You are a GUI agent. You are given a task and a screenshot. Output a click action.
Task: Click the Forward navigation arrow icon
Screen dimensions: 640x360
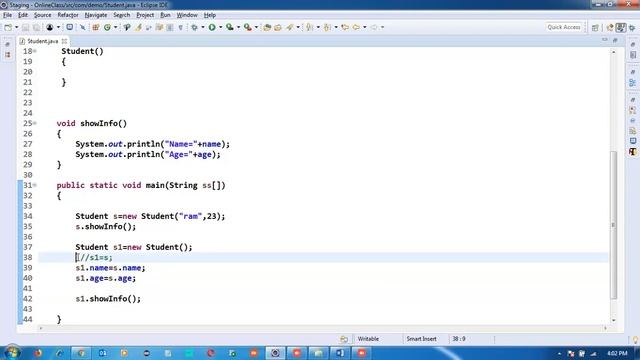tap(374, 27)
